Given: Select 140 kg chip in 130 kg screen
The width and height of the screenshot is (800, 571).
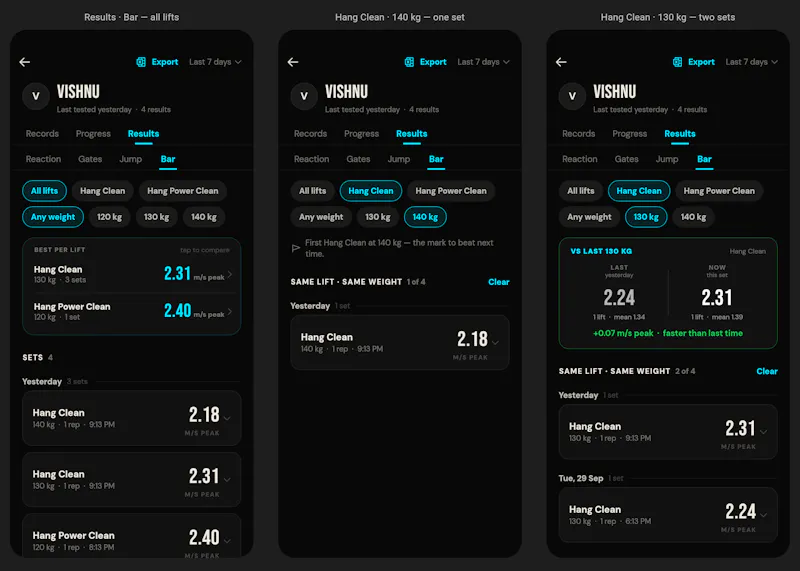Looking at the screenshot, I should (693, 217).
